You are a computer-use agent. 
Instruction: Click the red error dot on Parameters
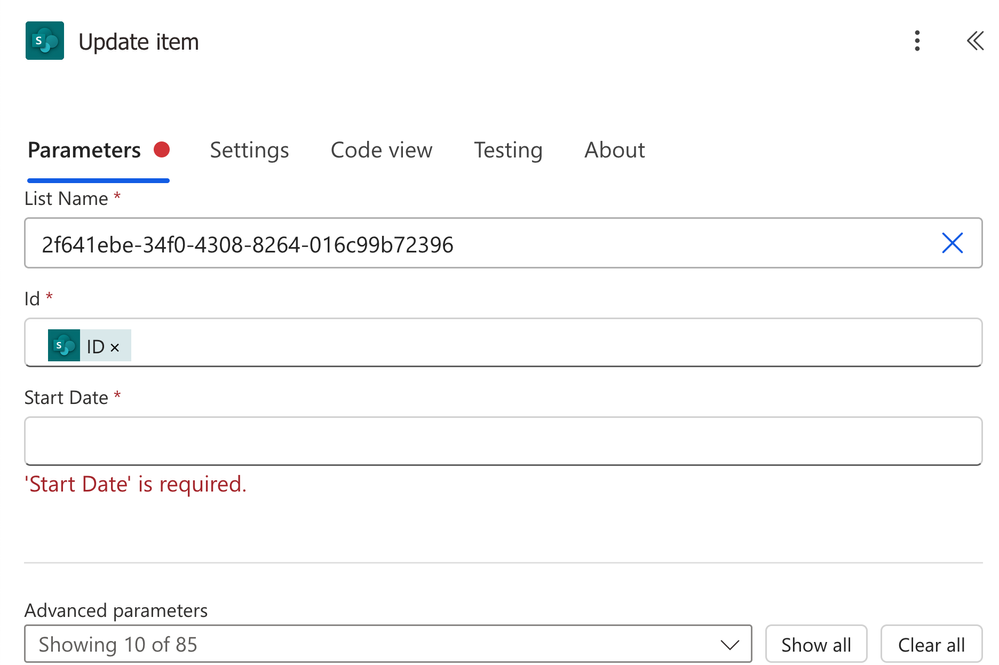(162, 150)
